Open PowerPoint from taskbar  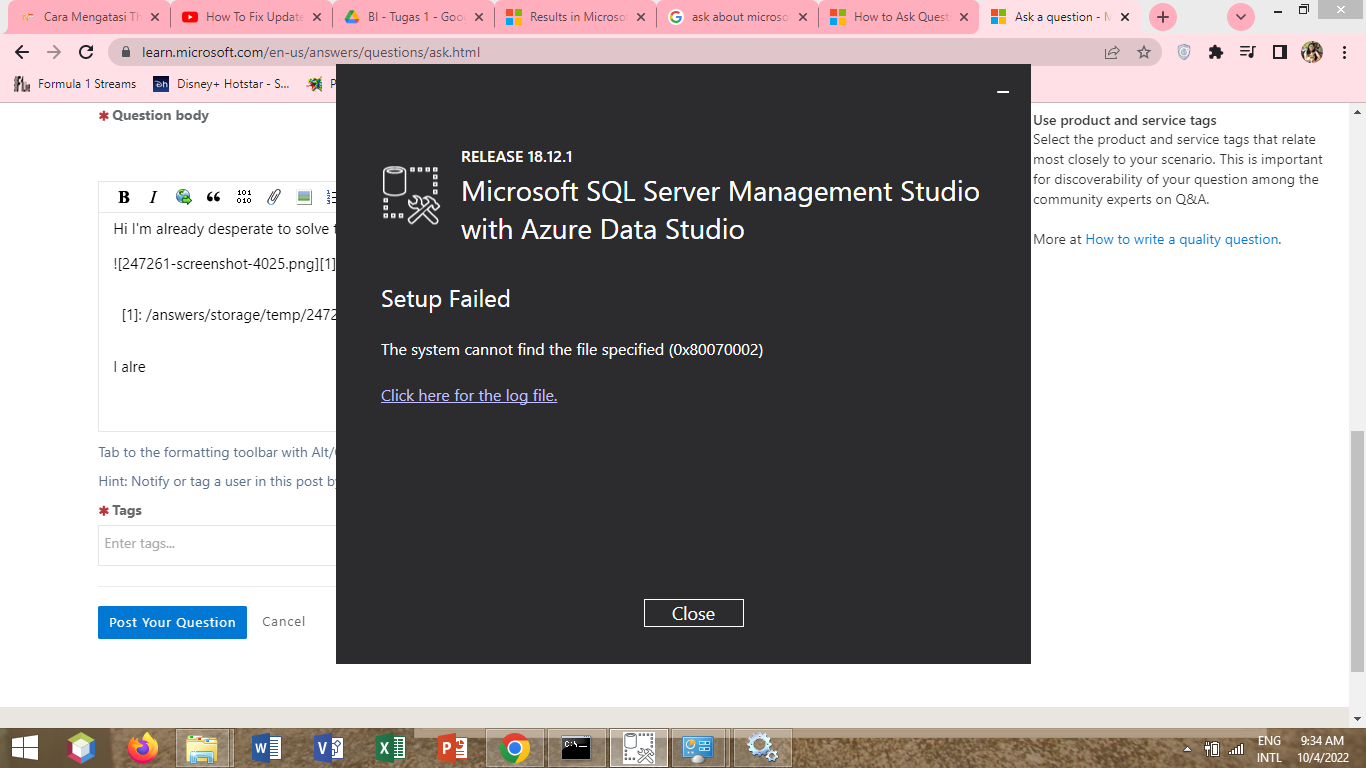(x=452, y=747)
